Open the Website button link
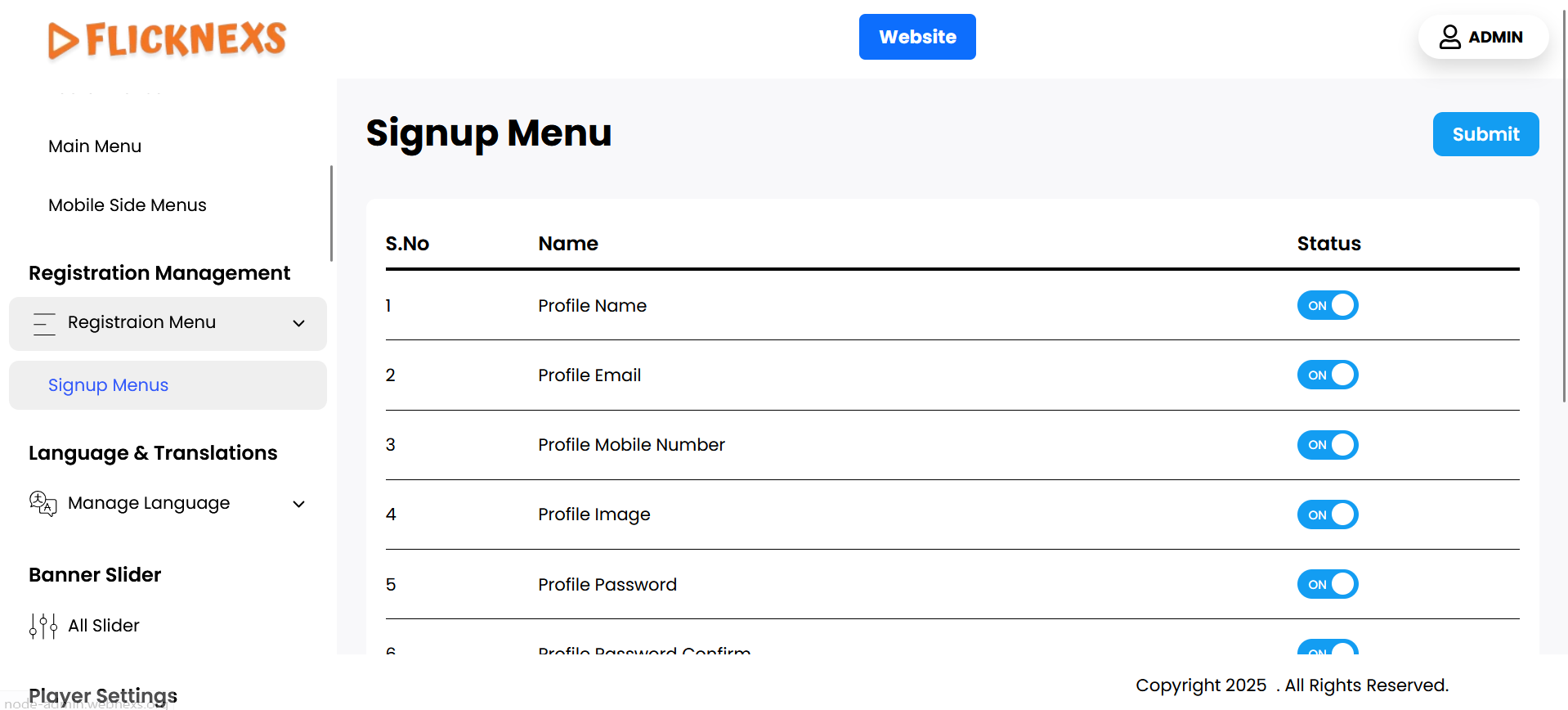This screenshot has height=710, width=1568. click(x=917, y=37)
